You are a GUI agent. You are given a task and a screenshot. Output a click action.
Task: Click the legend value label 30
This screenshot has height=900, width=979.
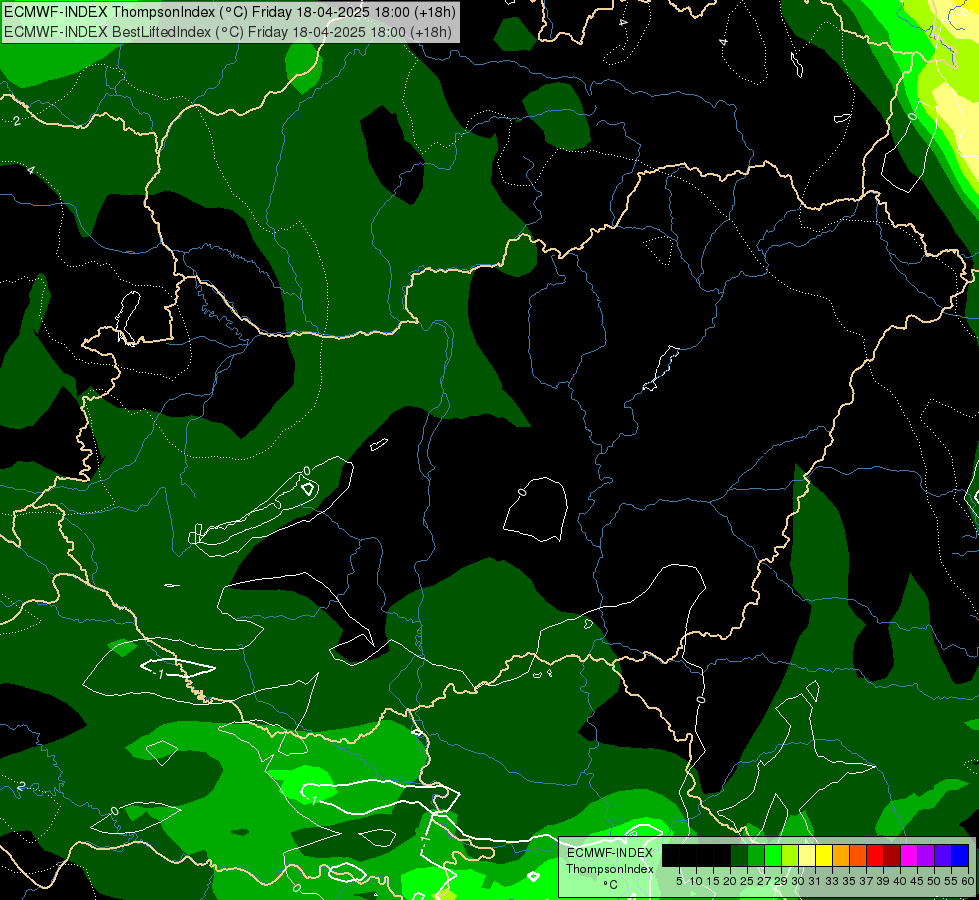pyautogui.click(x=798, y=881)
